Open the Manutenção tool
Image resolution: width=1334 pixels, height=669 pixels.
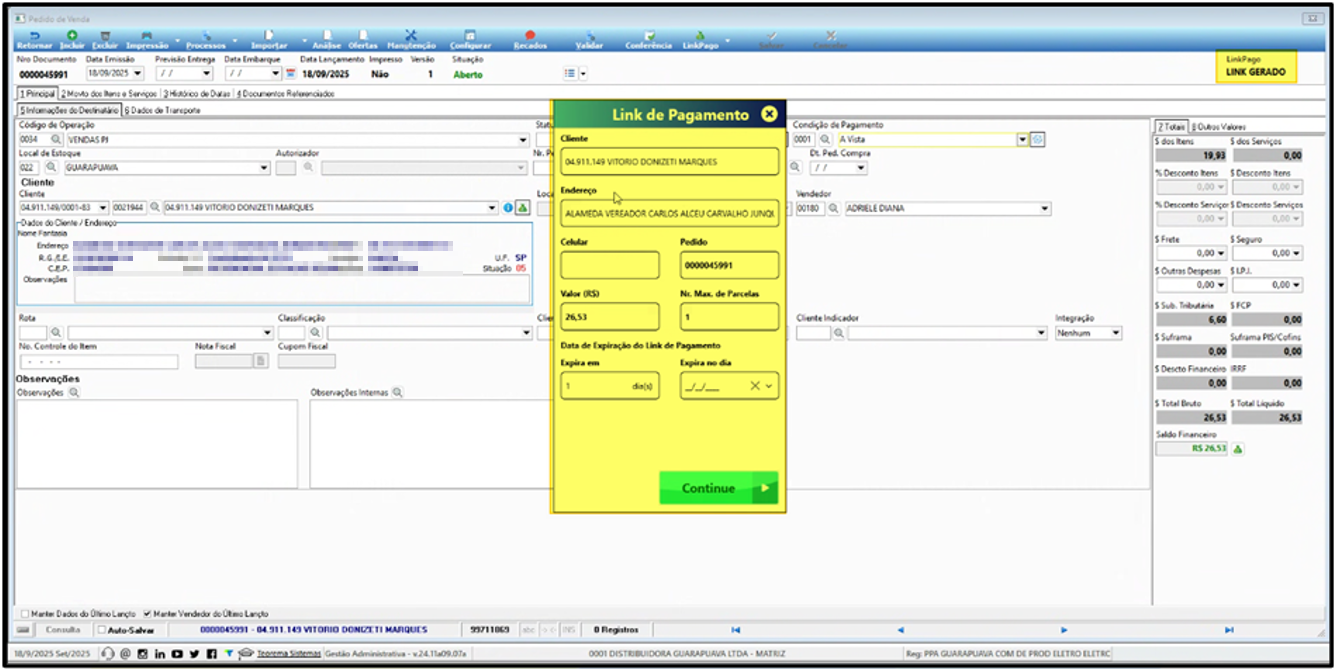(411, 39)
